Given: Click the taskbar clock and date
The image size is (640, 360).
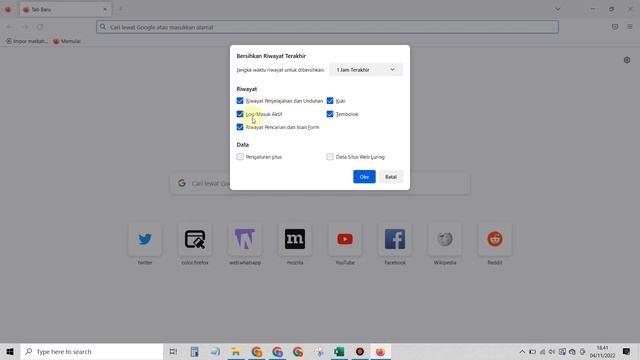Looking at the screenshot, I should 602,351.
